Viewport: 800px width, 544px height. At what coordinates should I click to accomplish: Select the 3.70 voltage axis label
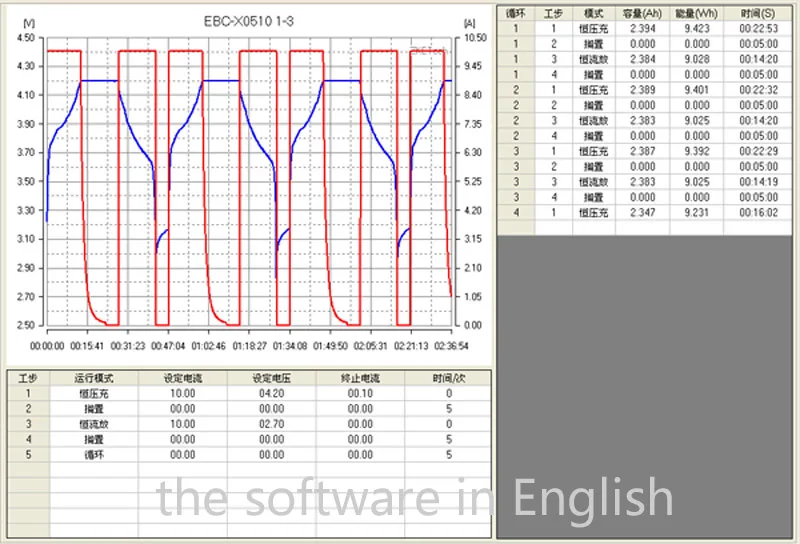(26, 153)
